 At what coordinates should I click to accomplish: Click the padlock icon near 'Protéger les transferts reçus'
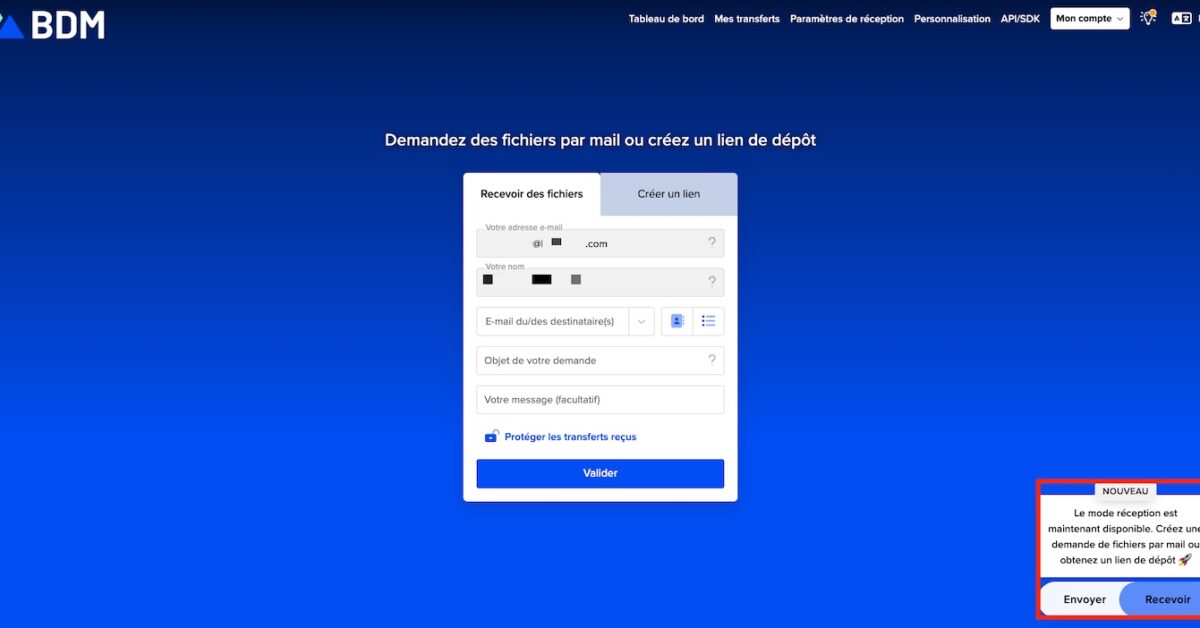coord(491,436)
